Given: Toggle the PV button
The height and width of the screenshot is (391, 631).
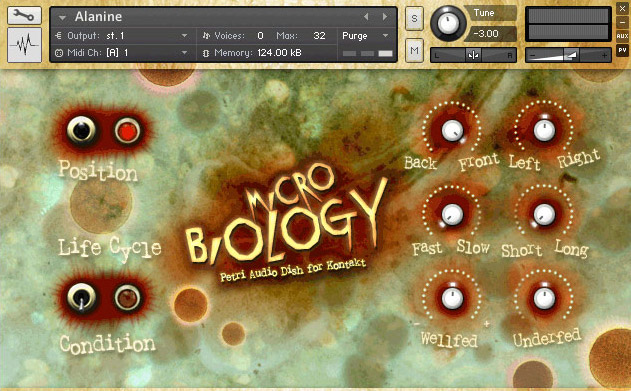Looking at the screenshot, I should click(x=622, y=50).
